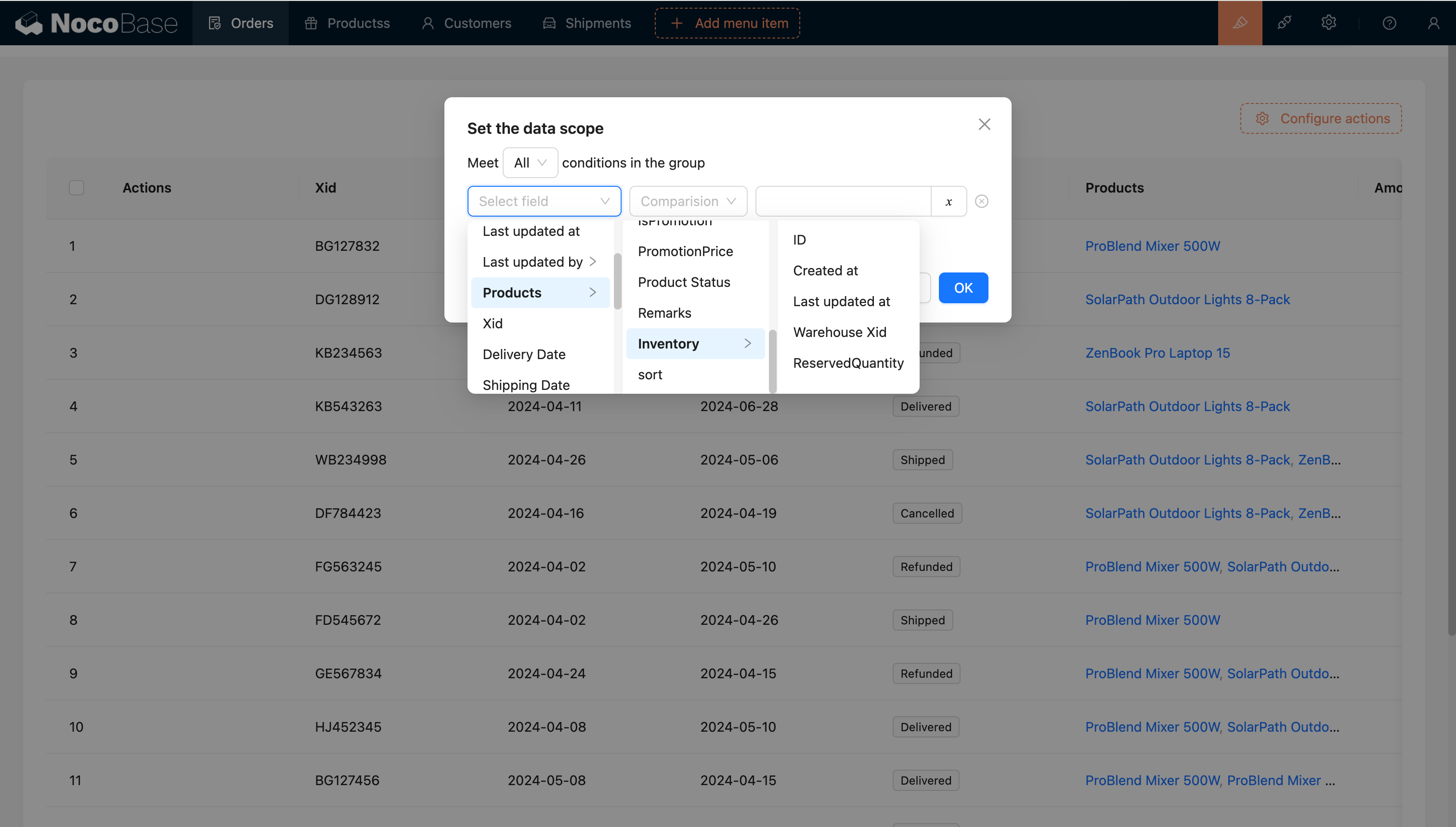Select Product Status option

click(x=695, y=282)
